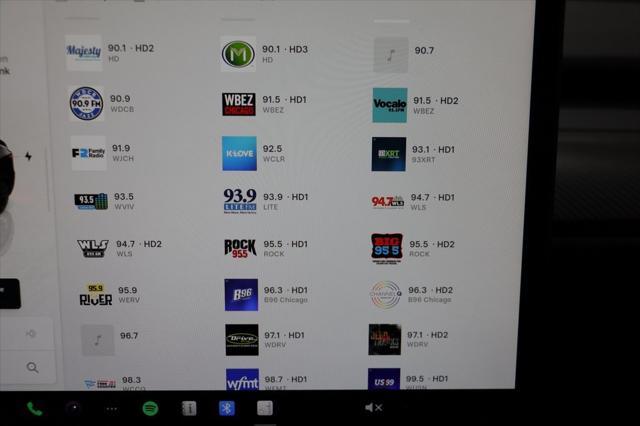Tune to the green M 90.1 HD3 logo
640x426 pixels.
click(x=238, y=53)
